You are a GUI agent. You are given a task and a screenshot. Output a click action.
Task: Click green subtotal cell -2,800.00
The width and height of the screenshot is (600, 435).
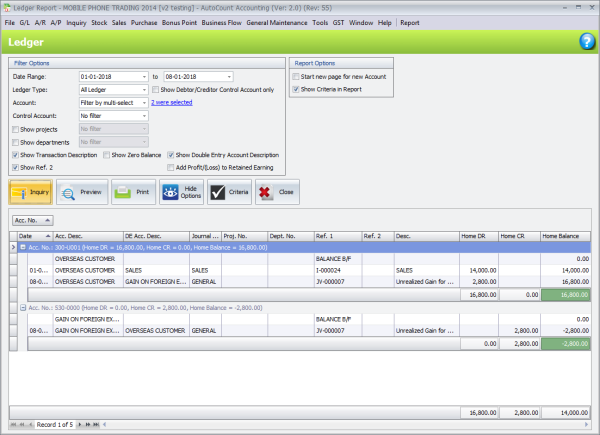pos(565,344)
